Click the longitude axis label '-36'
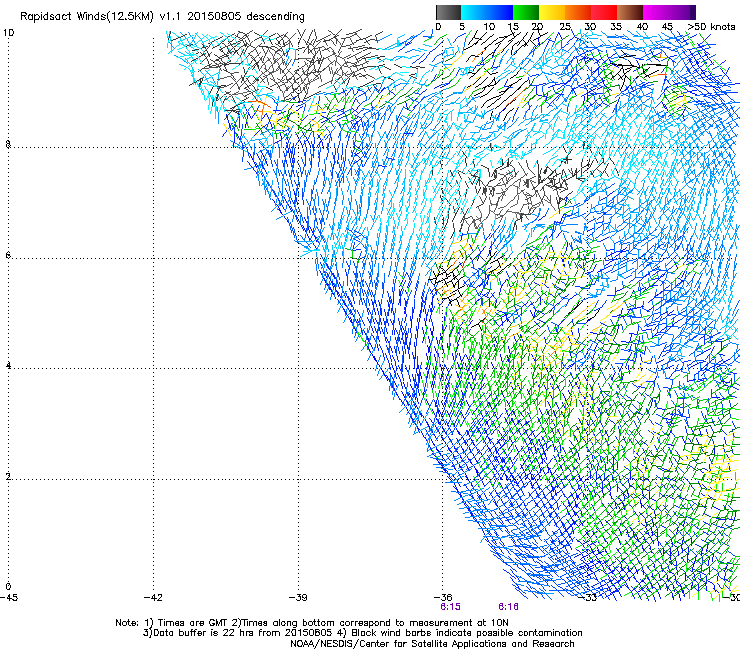 443,598
